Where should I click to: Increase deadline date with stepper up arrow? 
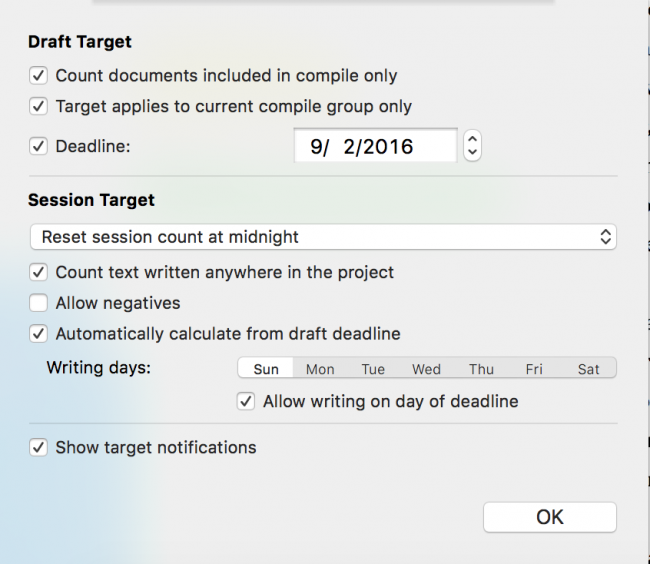pyautogui.click(x=473, y=139)
